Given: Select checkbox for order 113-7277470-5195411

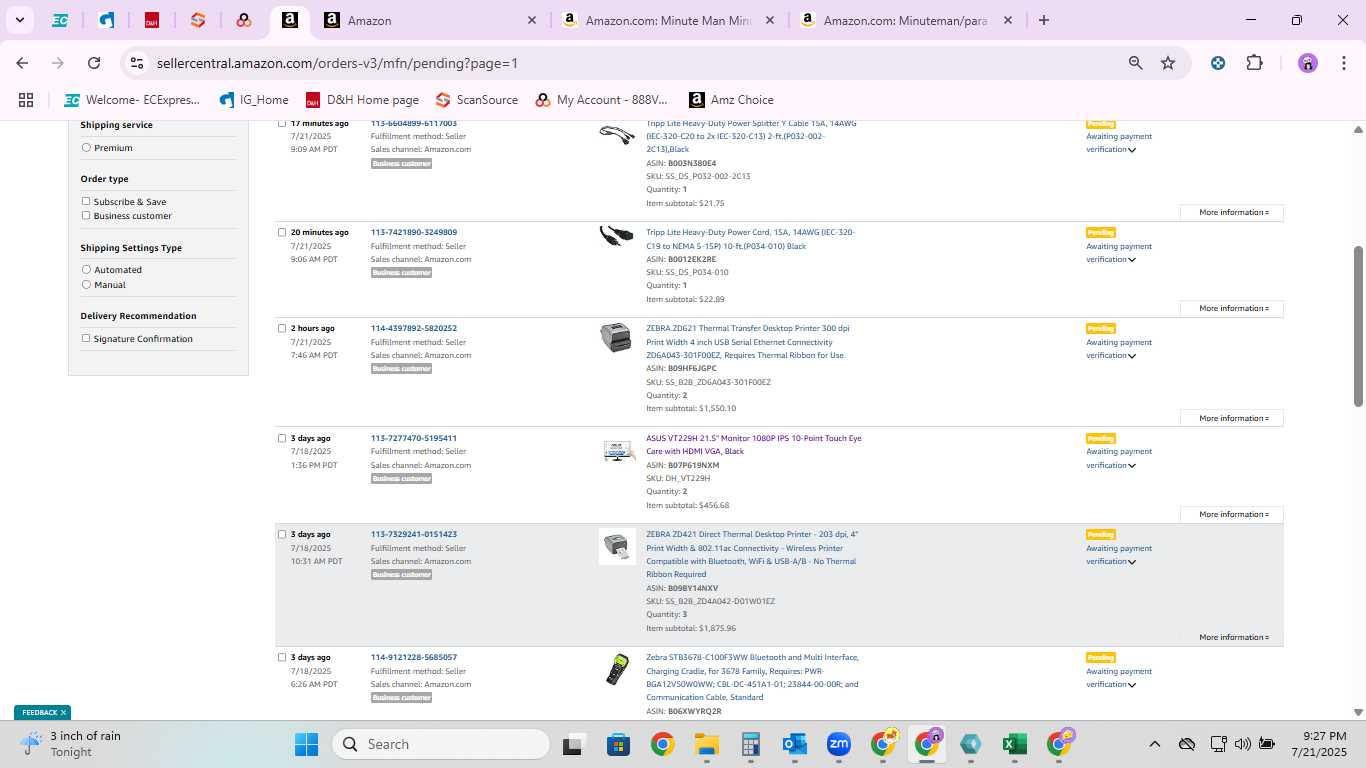Looking at the screenshot, I should pyautogui.click(x=282, y=438).
